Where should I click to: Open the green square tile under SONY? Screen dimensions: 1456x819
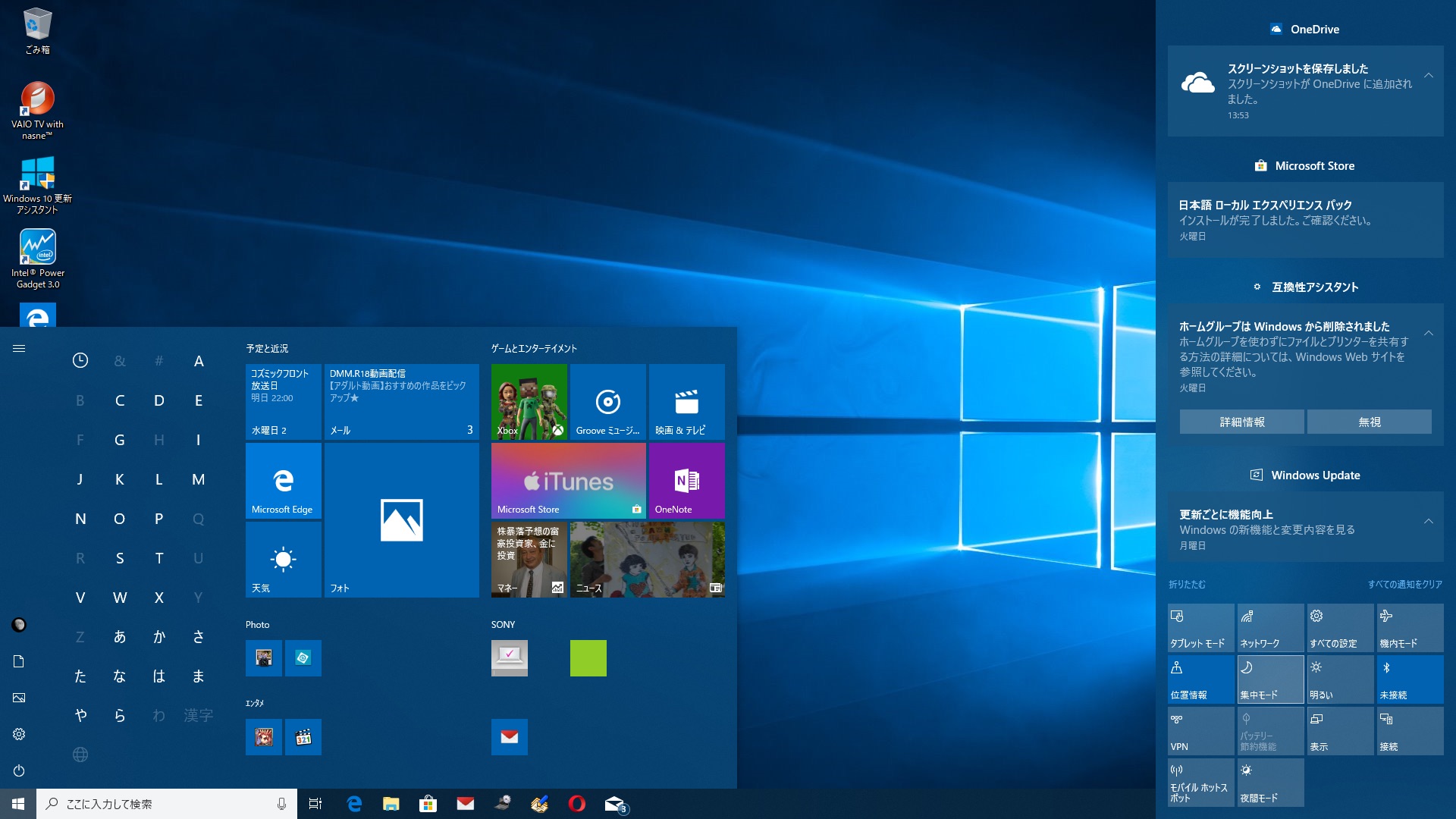tap(588, 658)
